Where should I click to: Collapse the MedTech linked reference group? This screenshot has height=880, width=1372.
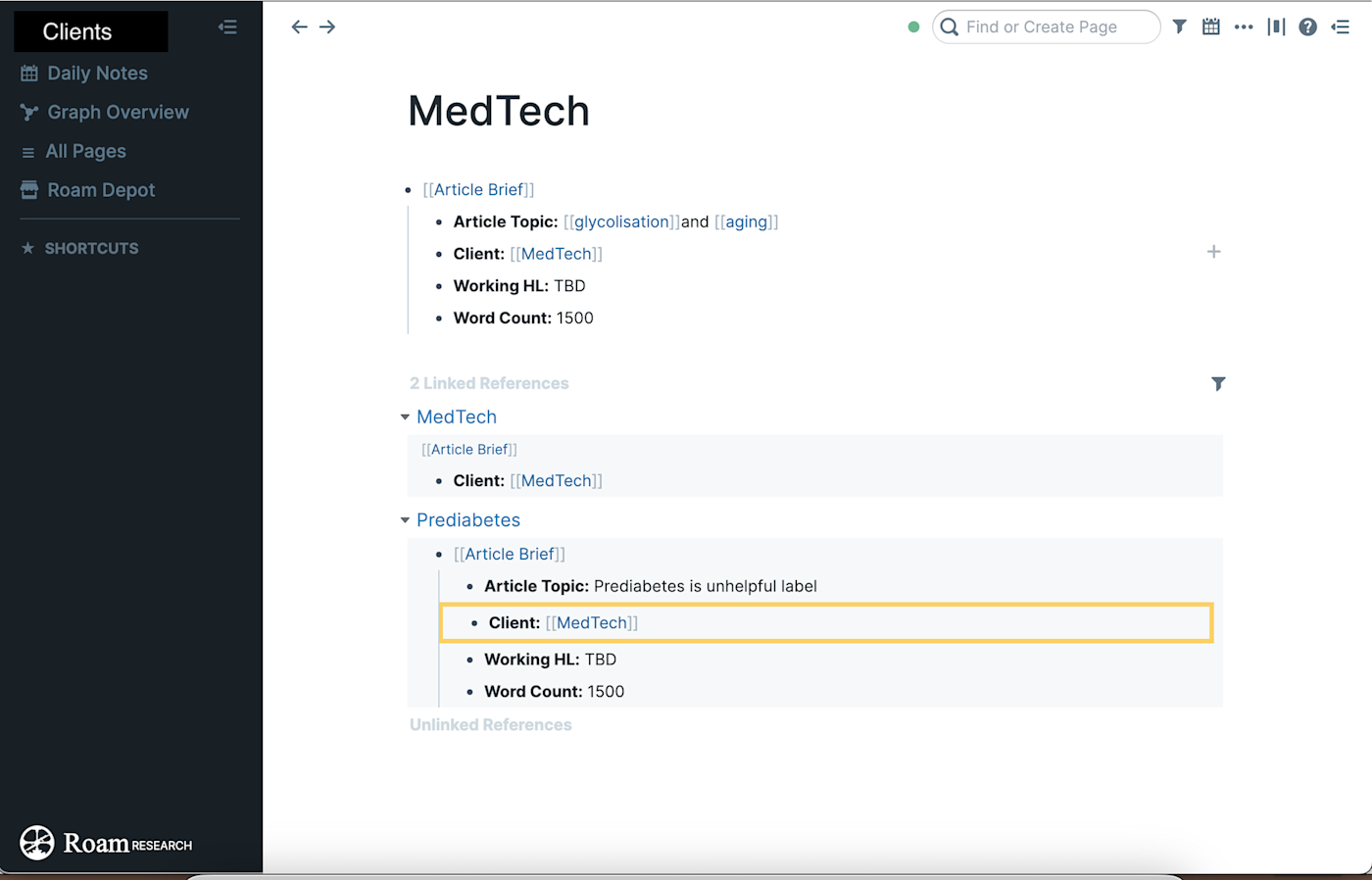coord(405,417)
